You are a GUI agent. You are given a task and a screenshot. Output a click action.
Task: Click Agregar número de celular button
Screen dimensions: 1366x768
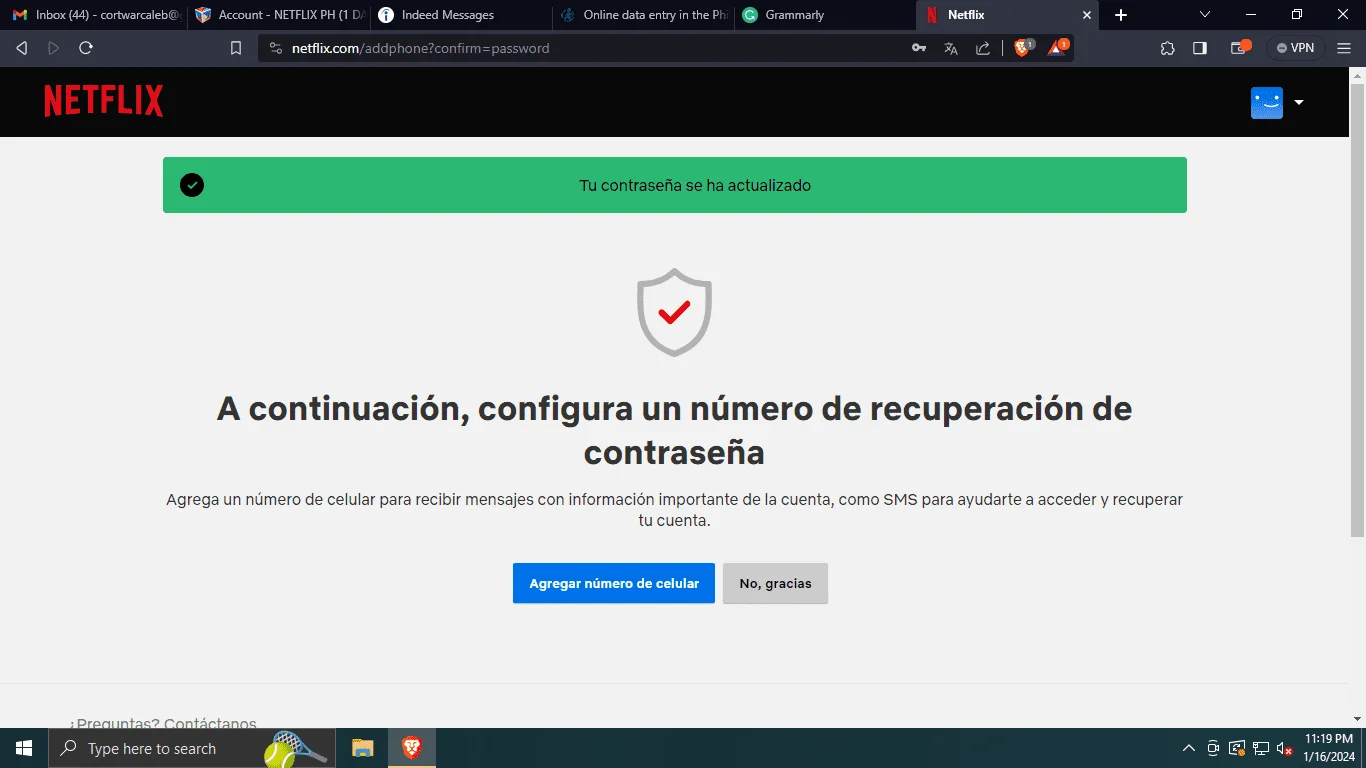coord(614,583)
